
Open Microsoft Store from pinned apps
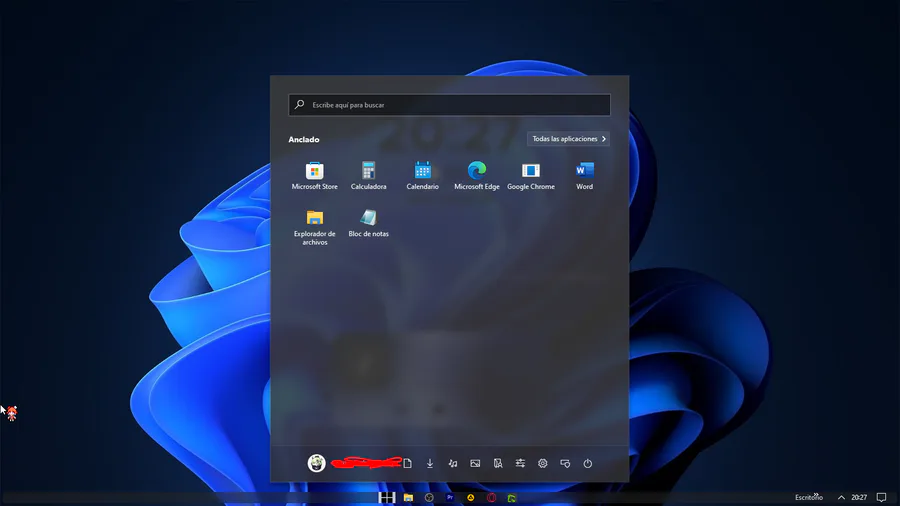[315, 176]
